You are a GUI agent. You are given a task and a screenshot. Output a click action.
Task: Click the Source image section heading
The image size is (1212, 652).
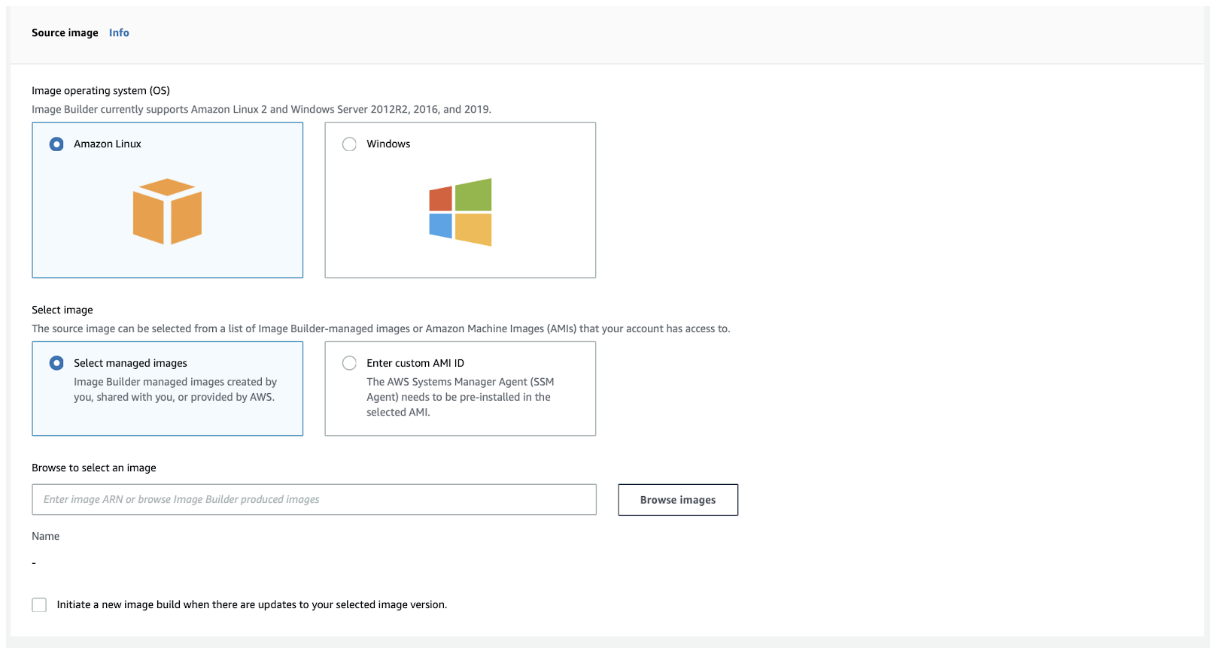pos(65,33)
